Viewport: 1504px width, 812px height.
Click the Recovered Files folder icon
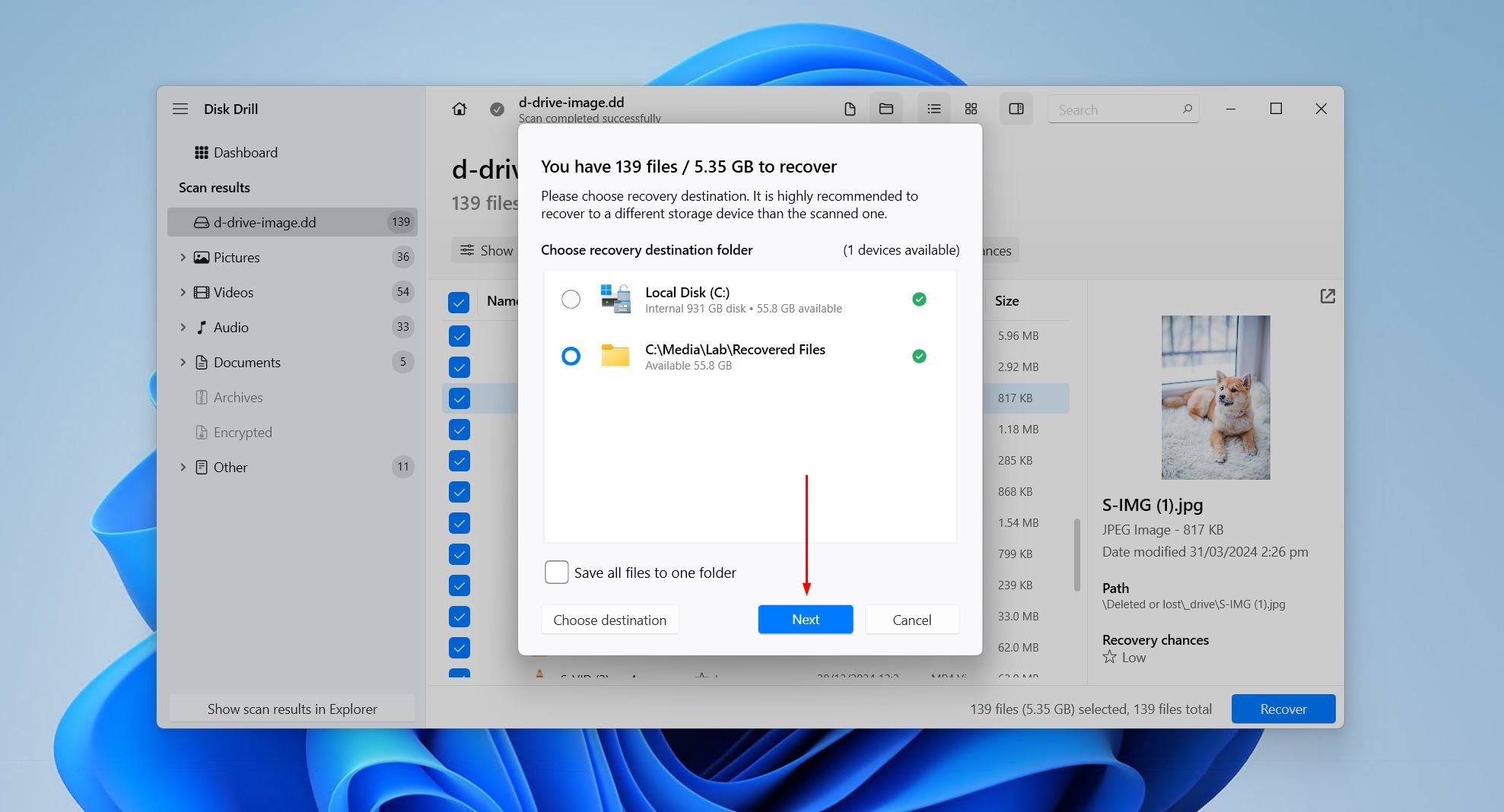click(615, 356)
